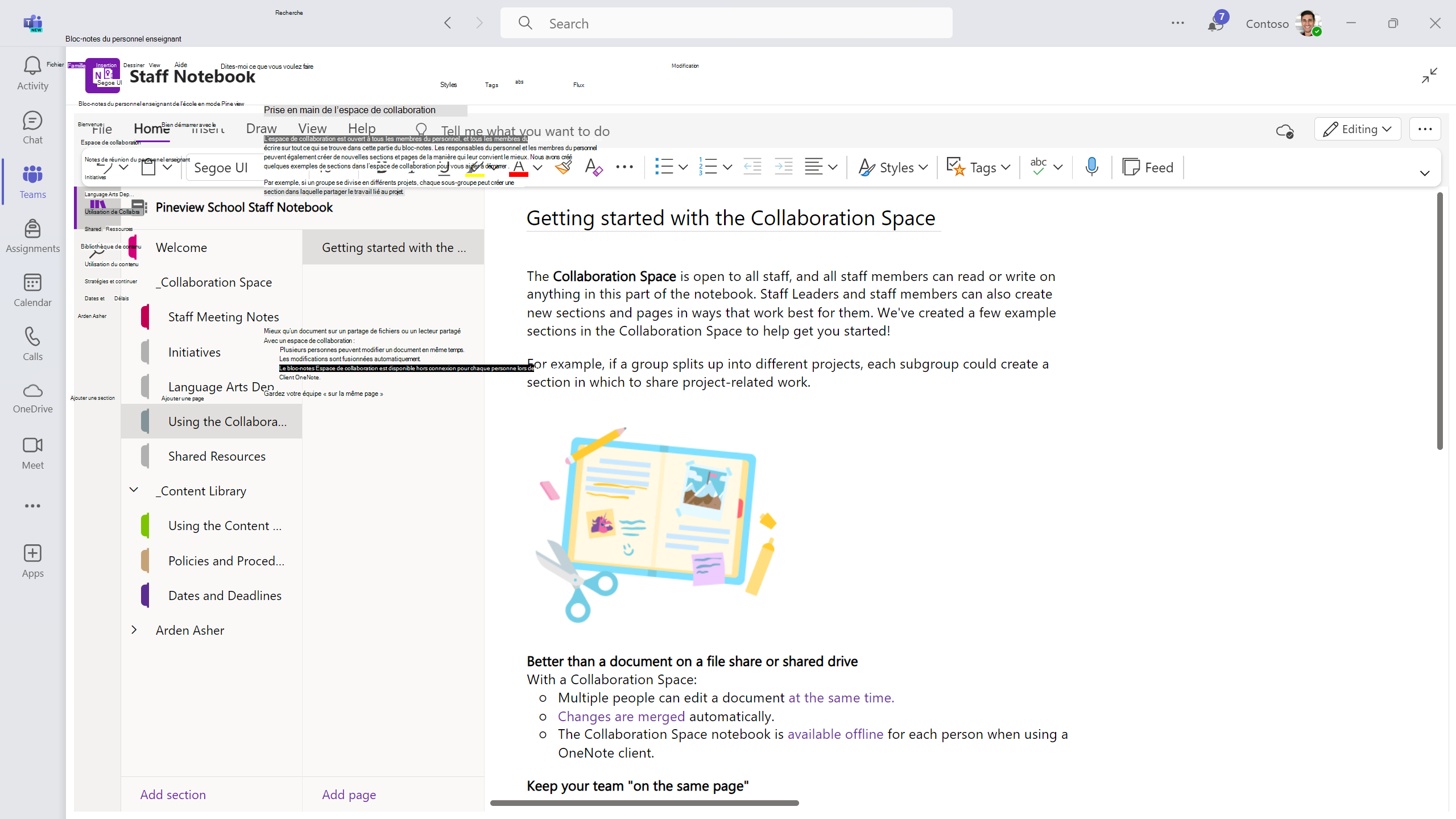Decrease indent of paragraph

pos(752,167)
